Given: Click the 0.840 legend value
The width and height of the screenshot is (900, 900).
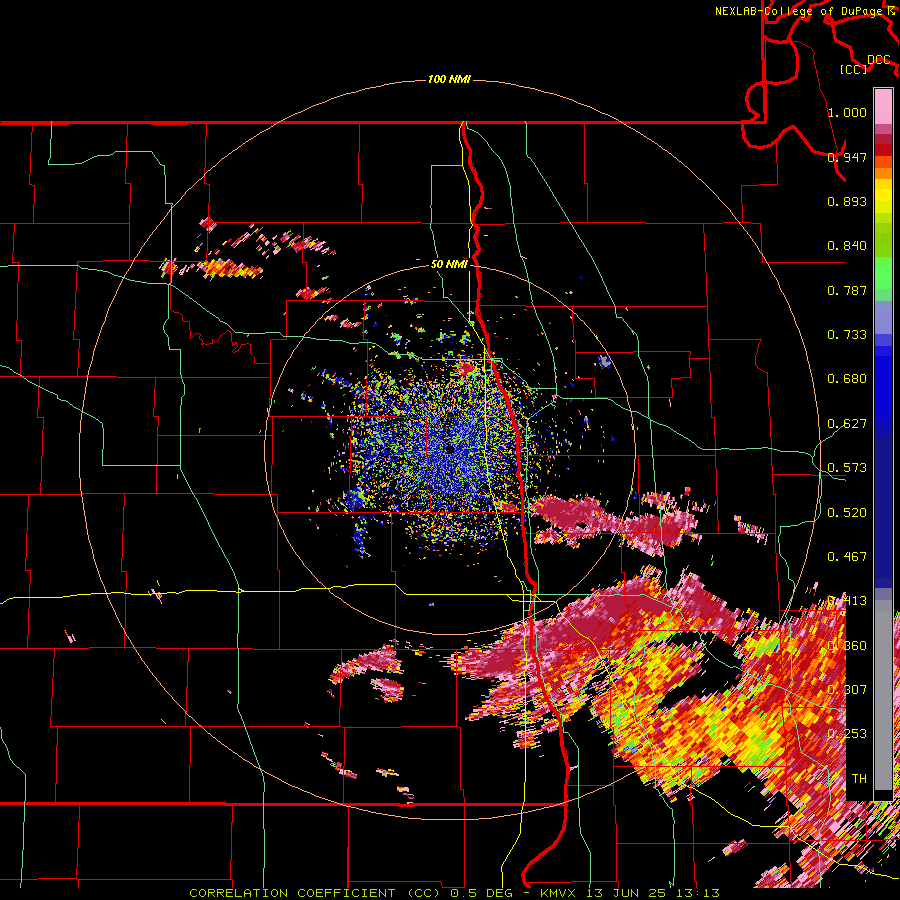Looking at the screenshot, I should 847,246.
